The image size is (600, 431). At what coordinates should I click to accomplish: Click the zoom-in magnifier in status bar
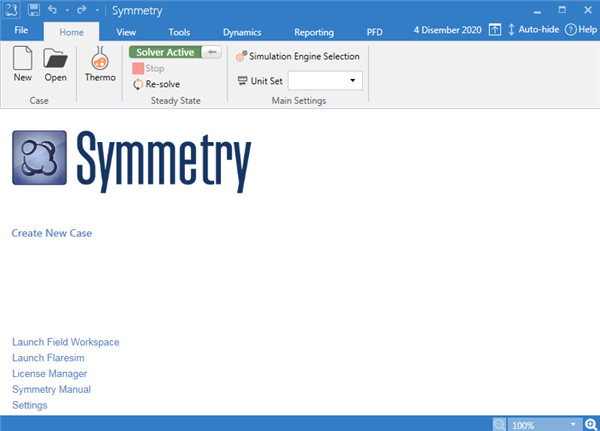click(x=591, y=424)
